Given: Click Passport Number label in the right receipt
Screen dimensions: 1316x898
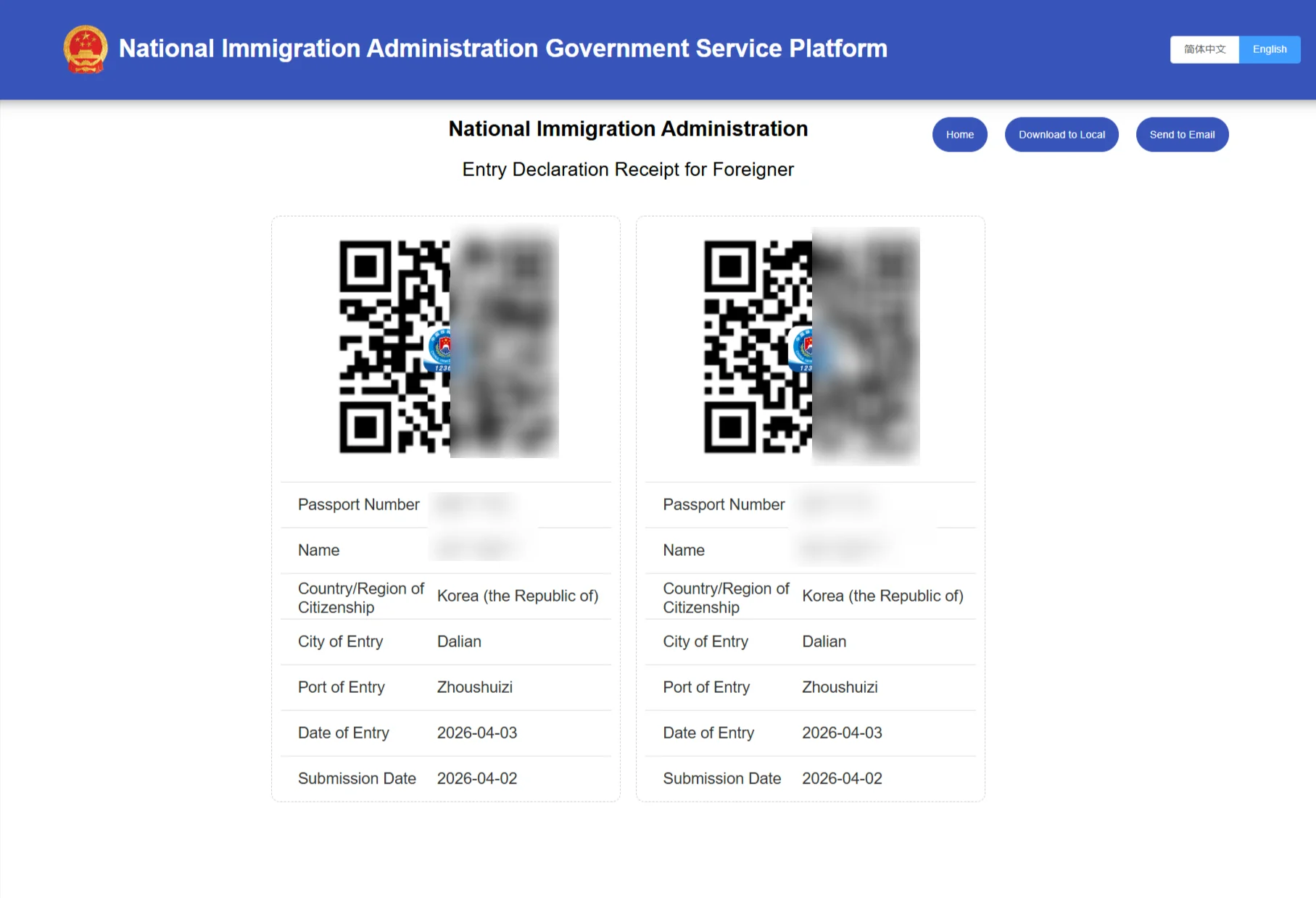Looking at the screenshot, I should pos(724,504).
